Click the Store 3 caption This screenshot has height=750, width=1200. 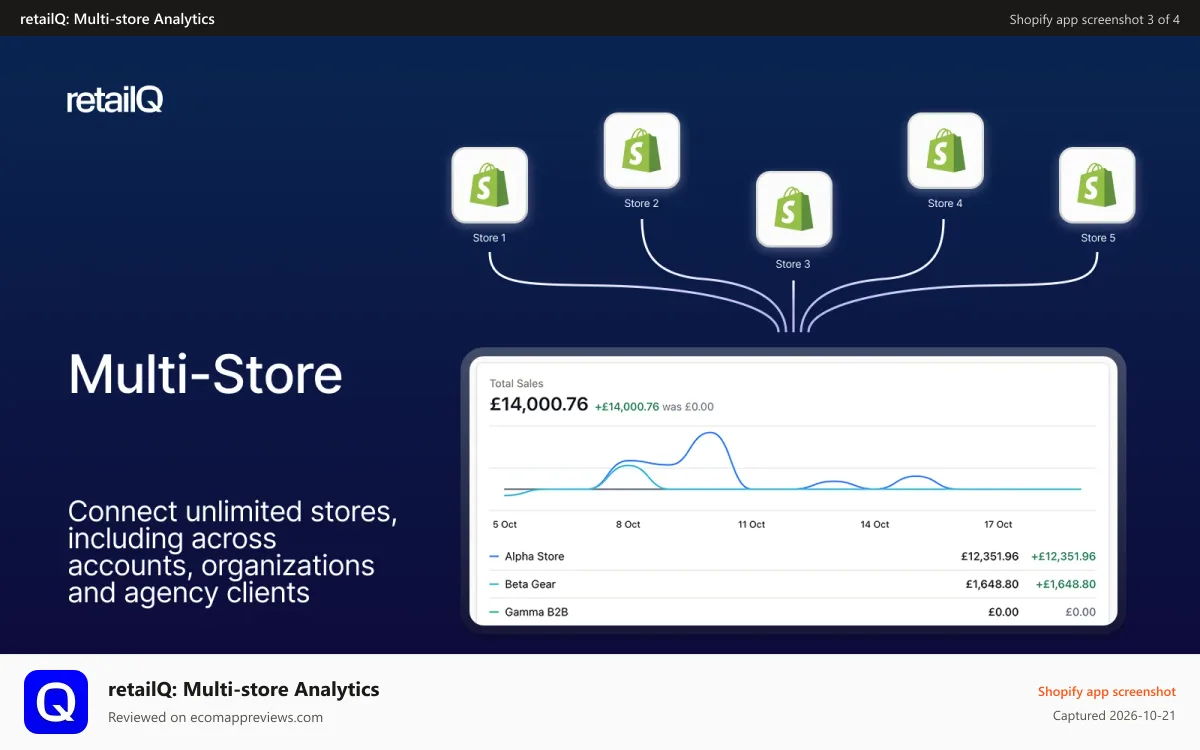pyautogui.click(x=793, y=264)
